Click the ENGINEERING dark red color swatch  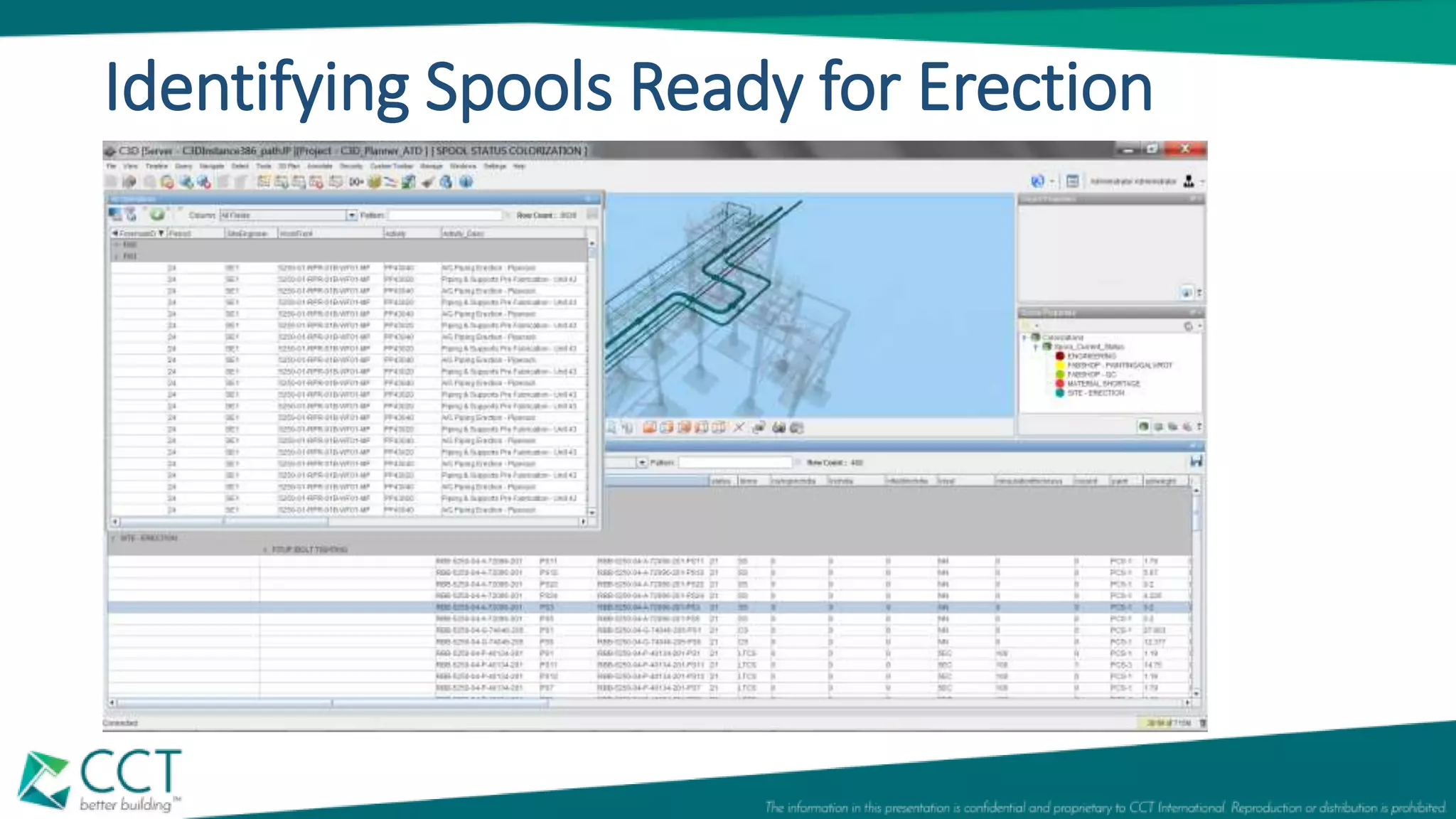(x=1059, y=356)
